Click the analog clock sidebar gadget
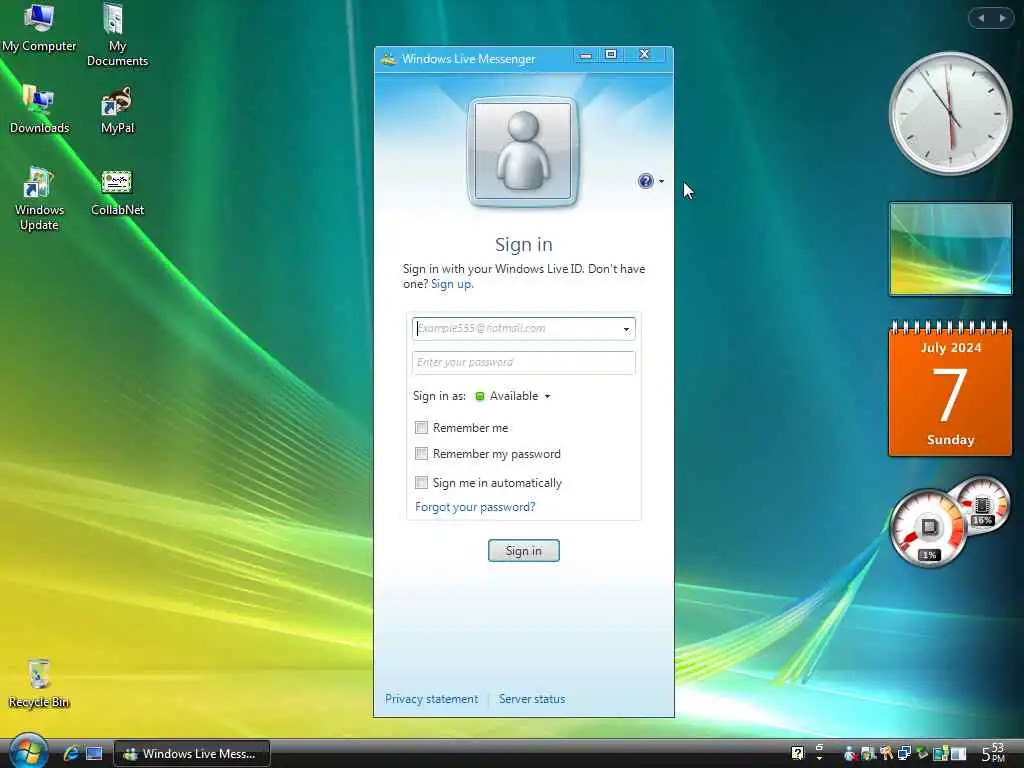This screenshot has height=768, width=1024. point(950,114)
